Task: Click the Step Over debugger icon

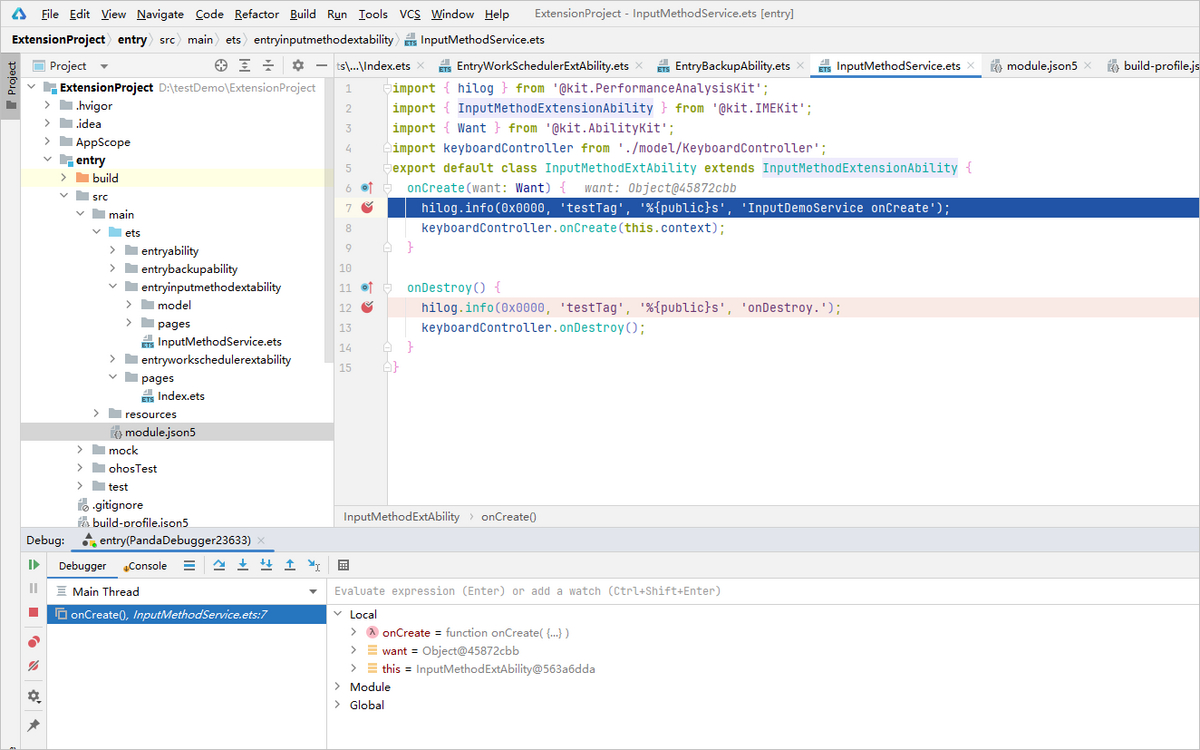Action: [219, 565]
